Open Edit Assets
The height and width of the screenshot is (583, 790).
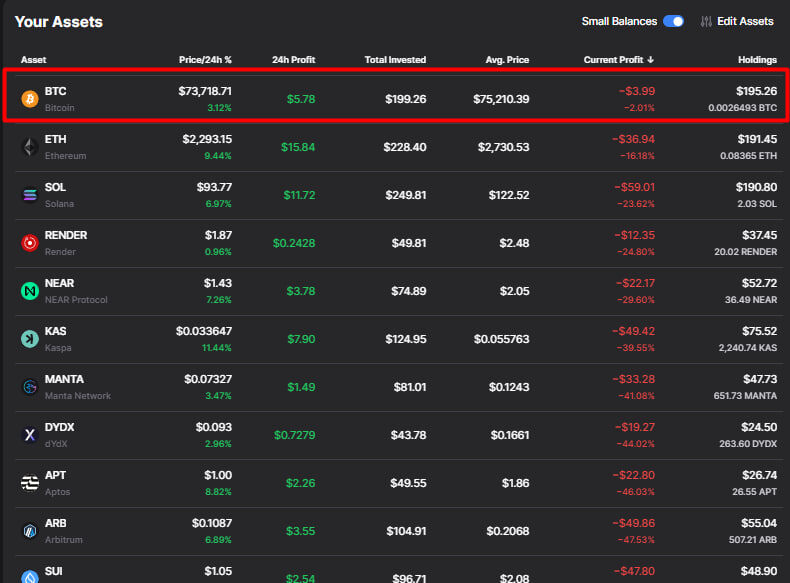point(737,21)
